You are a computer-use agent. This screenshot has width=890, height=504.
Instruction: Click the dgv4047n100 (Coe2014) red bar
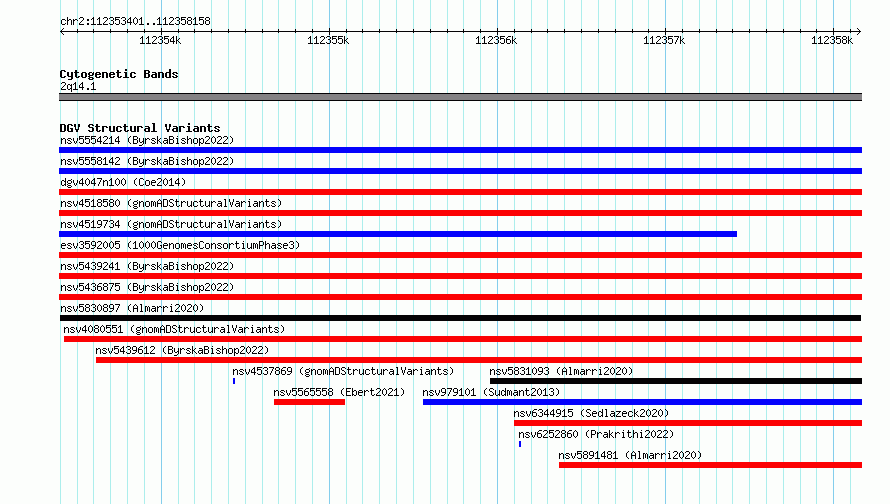click(460, 192)
